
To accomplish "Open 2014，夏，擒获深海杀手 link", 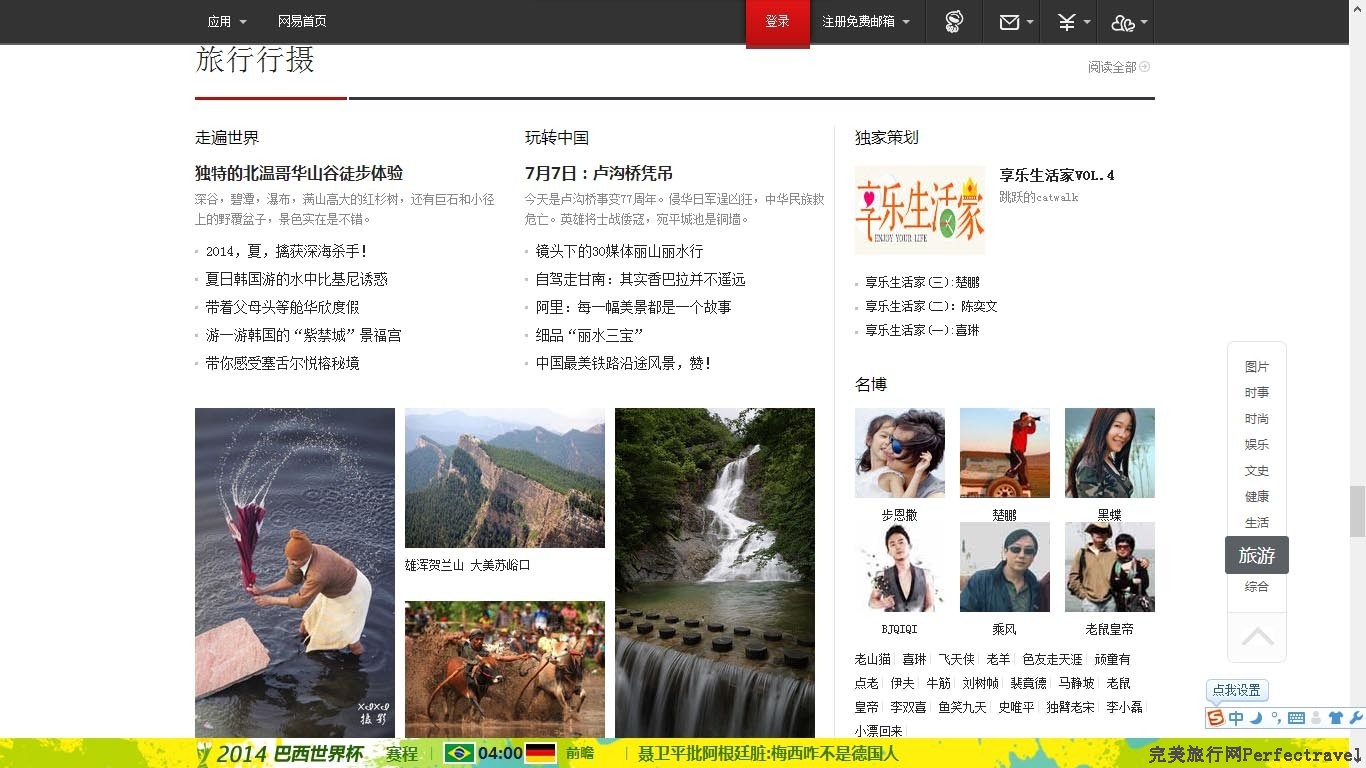I will click(x=286, y=251).
